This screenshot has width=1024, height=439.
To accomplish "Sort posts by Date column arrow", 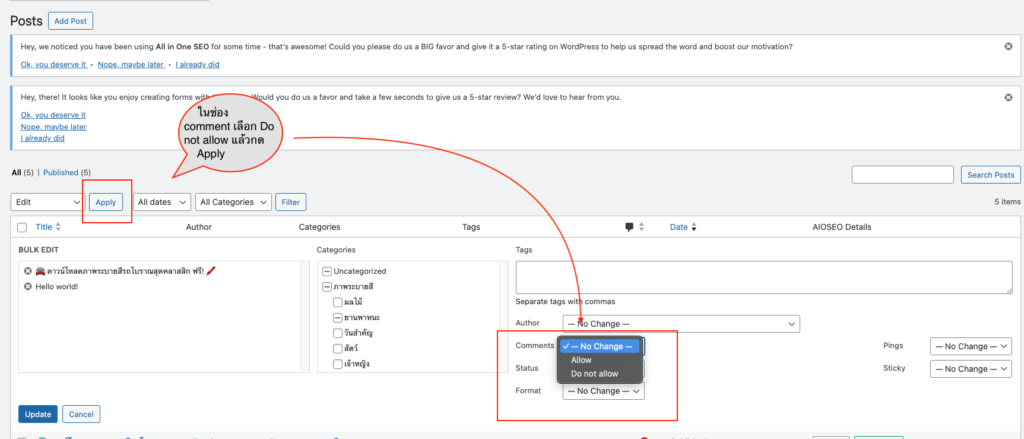I will click(x=694, y=227).
